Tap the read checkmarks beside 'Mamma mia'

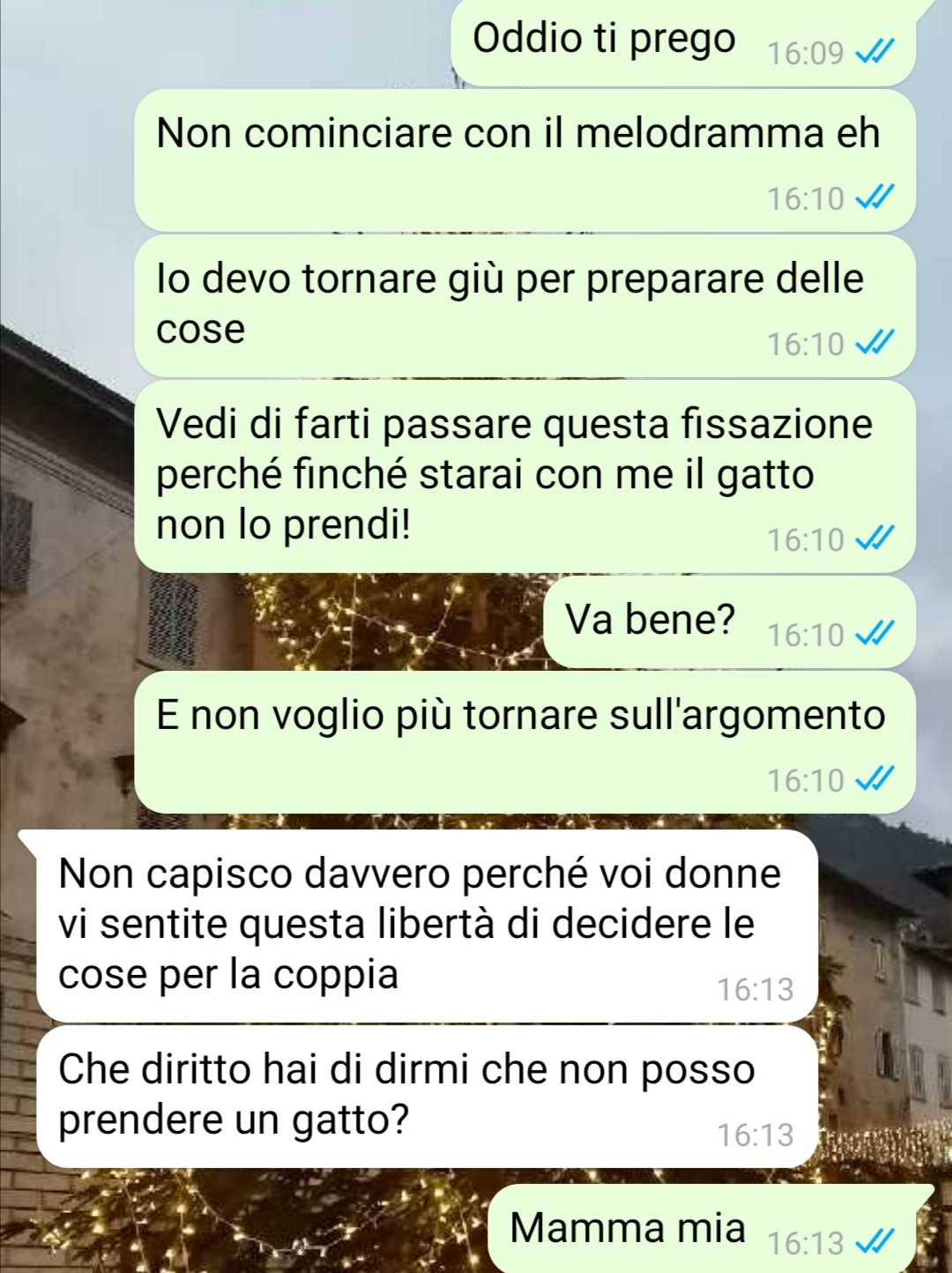[874, 1242]
